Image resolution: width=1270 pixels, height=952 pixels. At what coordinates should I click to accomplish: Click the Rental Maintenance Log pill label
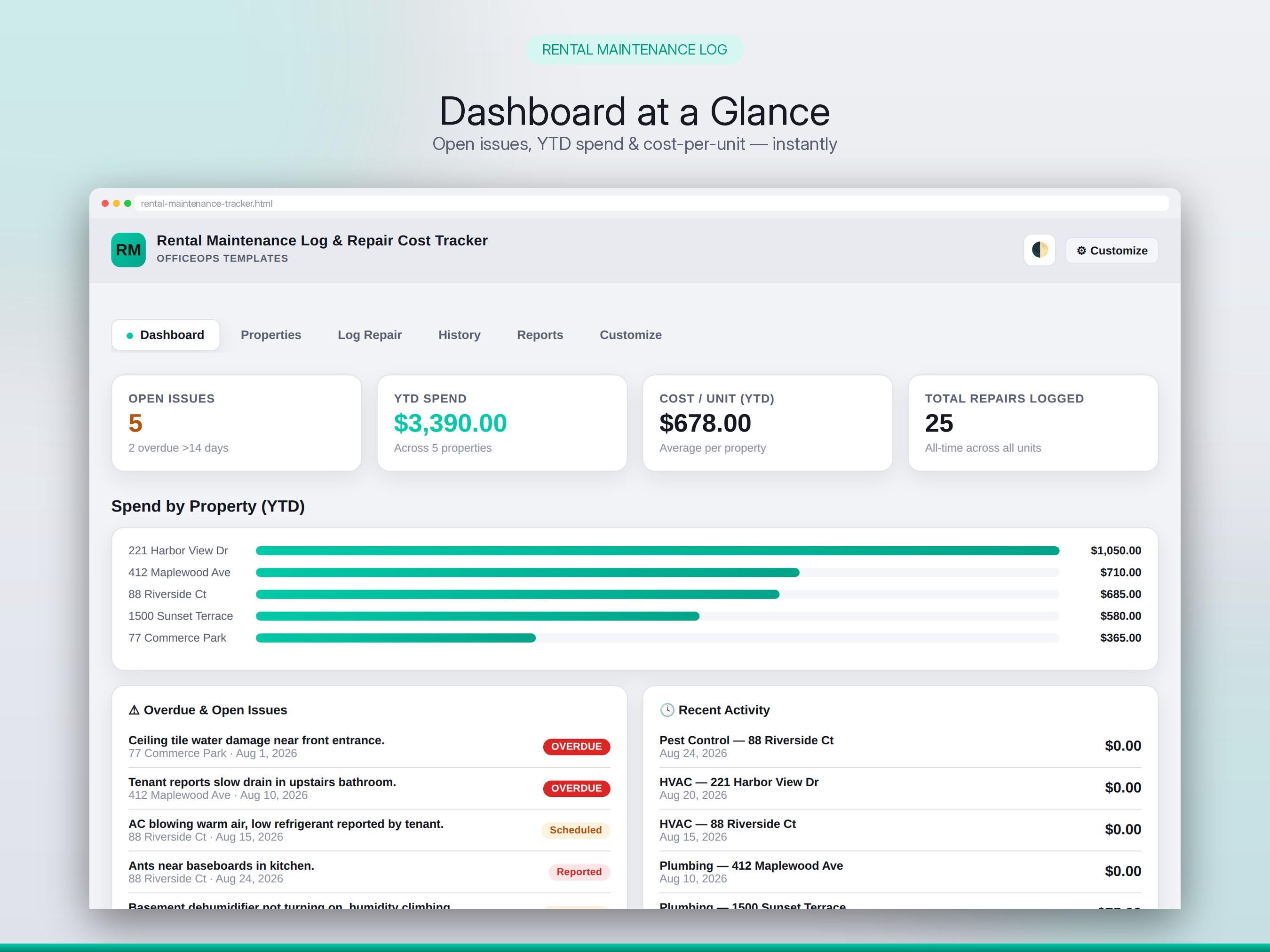[x=635, y=49]
